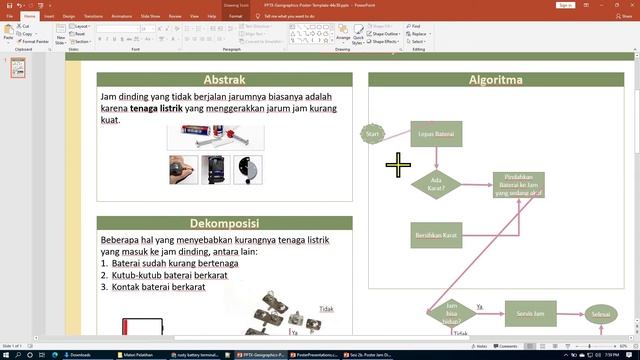The height and width of the screenshot is (360, 640).
Task: Open the Shape Effects dropdown
Action: [x=383, y=42]
